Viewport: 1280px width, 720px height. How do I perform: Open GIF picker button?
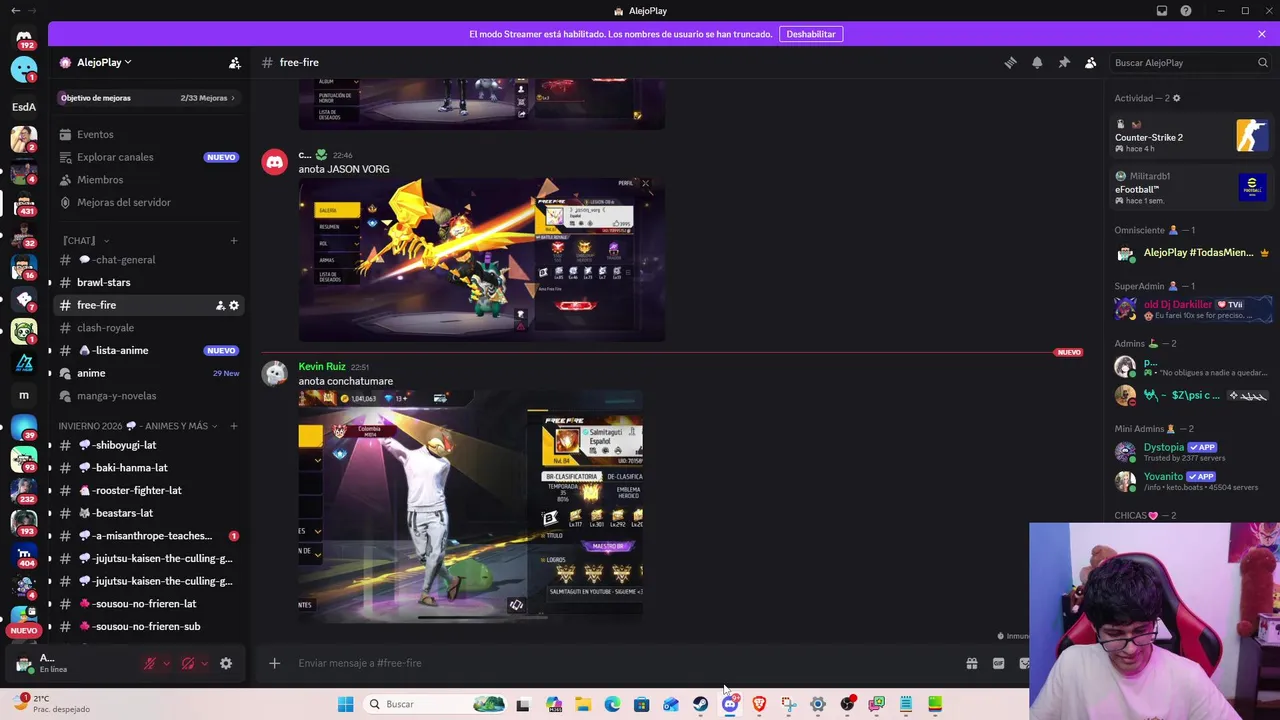click(x=998, y=663)
